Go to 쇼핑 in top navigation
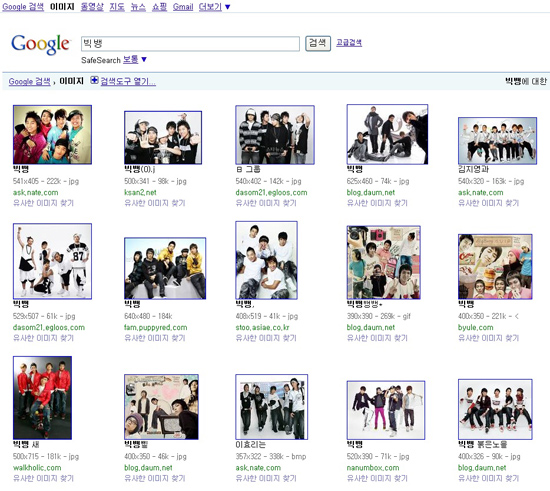The width and height of the screenshot is (550, 491). [x=159, y=7]
